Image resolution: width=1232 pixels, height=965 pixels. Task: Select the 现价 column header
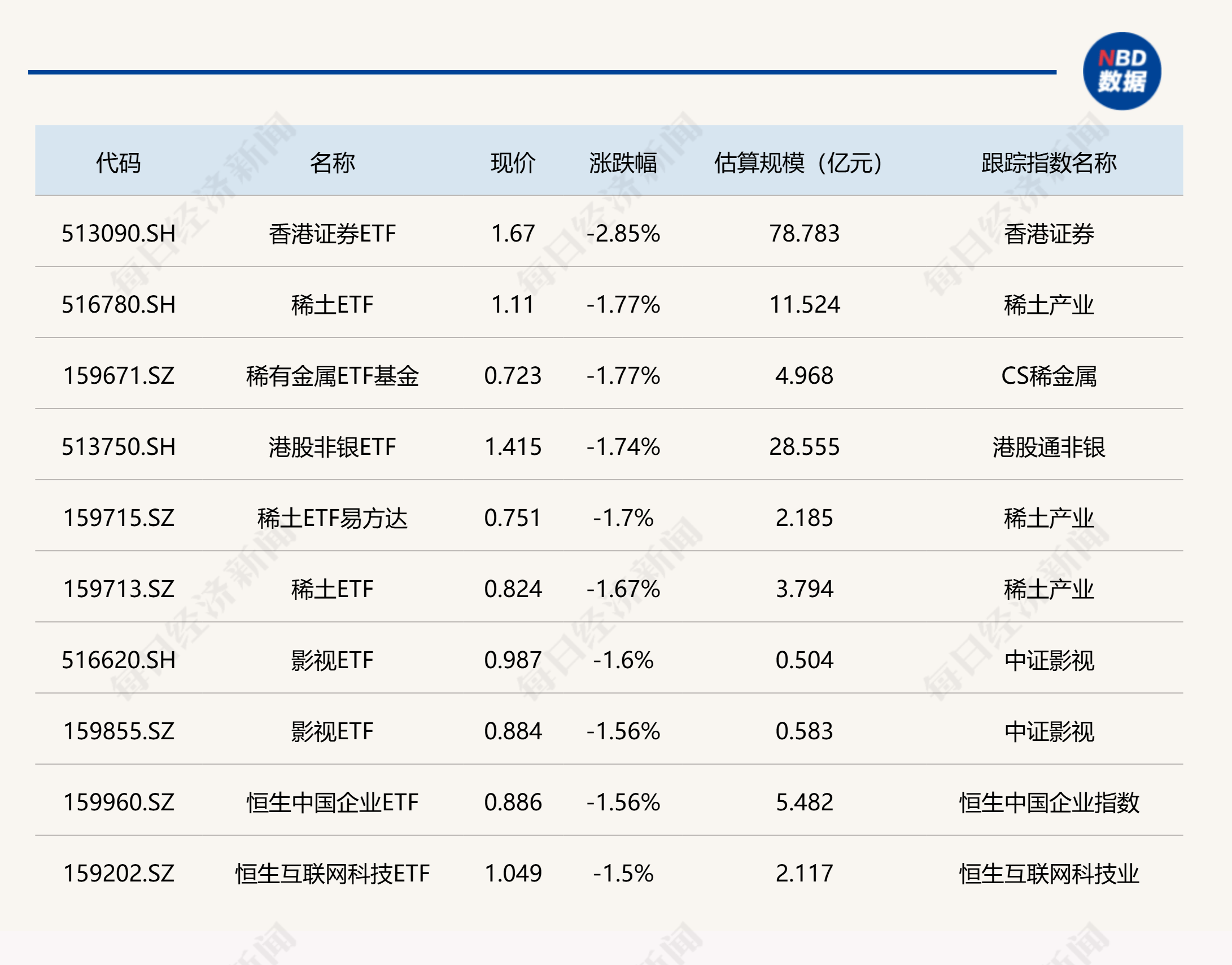512,161
